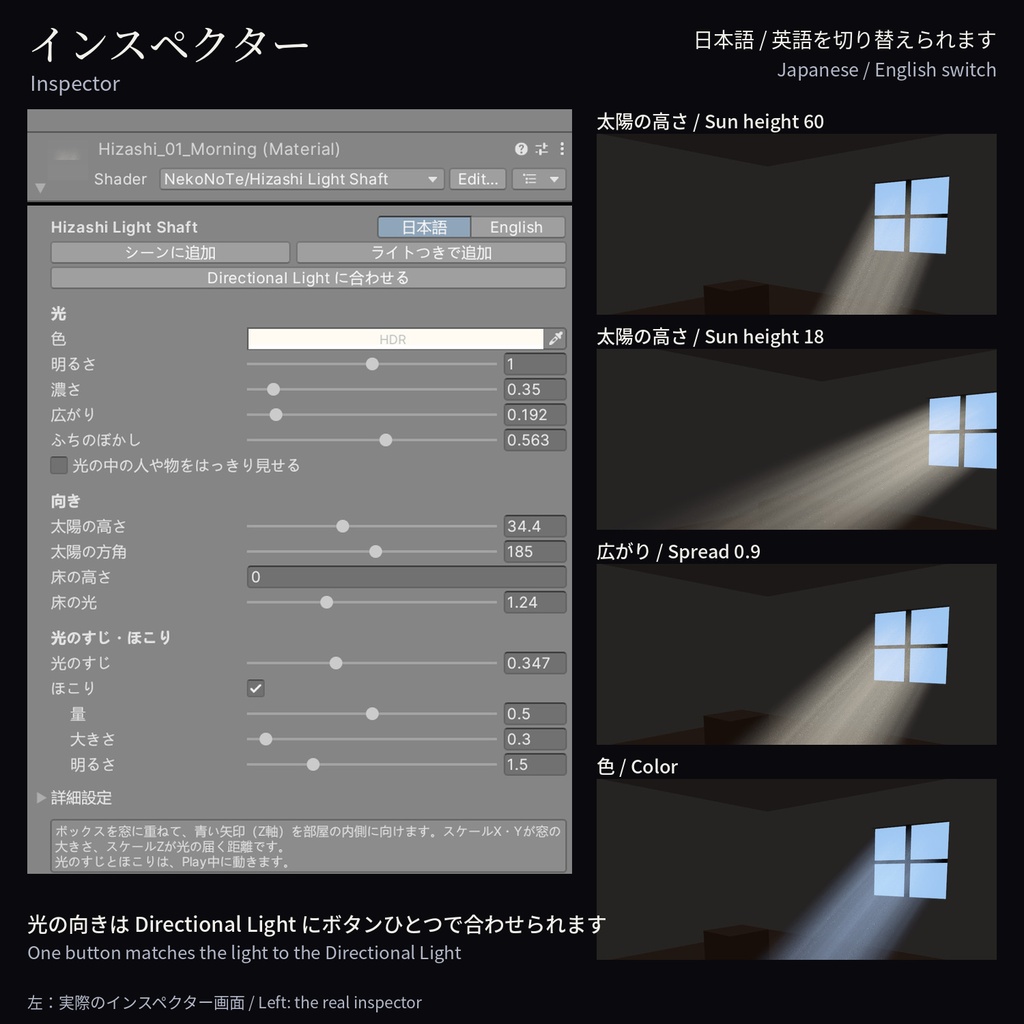Click the Spread 0.9 preview image

pyautogui.click(x=796, y=654)
